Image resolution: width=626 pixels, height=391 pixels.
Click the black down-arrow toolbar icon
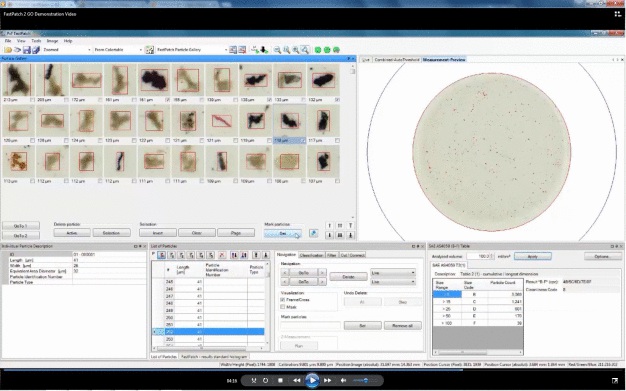pyautogui.click(x=264, y=50)
